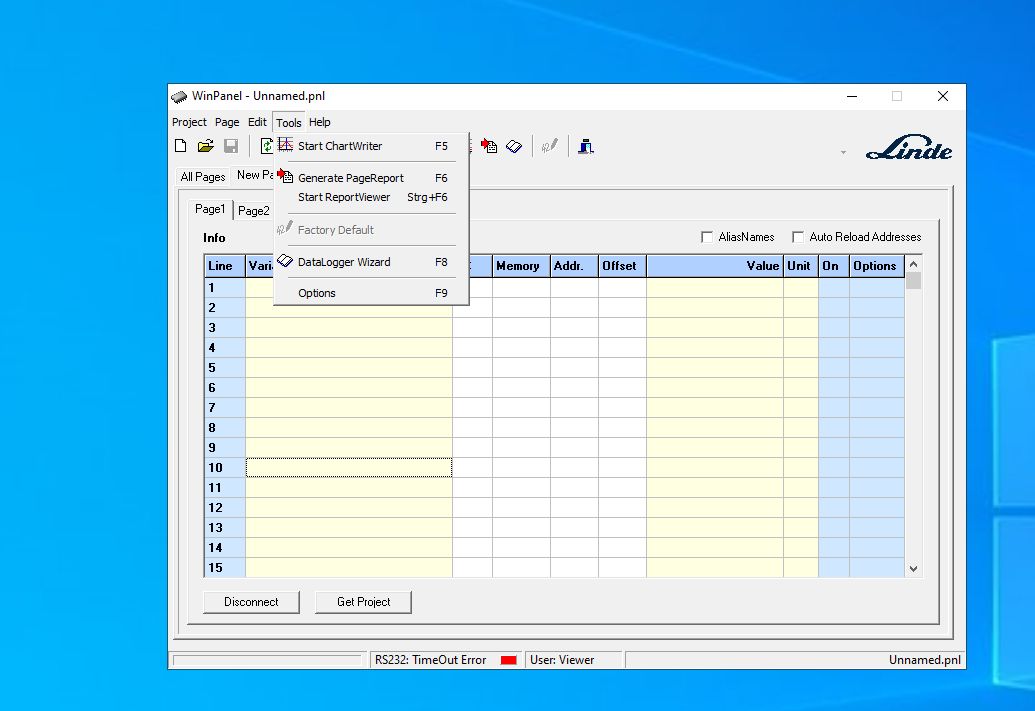Click the Get Project button
This screenshot has width=1035, height=711.
point(363,602)
